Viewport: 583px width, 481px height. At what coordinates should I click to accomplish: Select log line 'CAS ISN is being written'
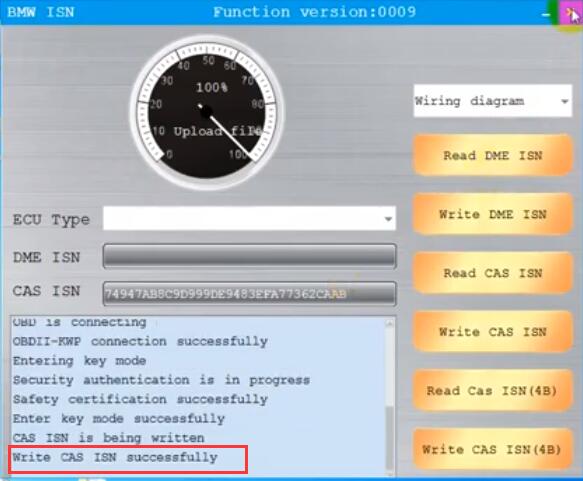coord(108,438)
